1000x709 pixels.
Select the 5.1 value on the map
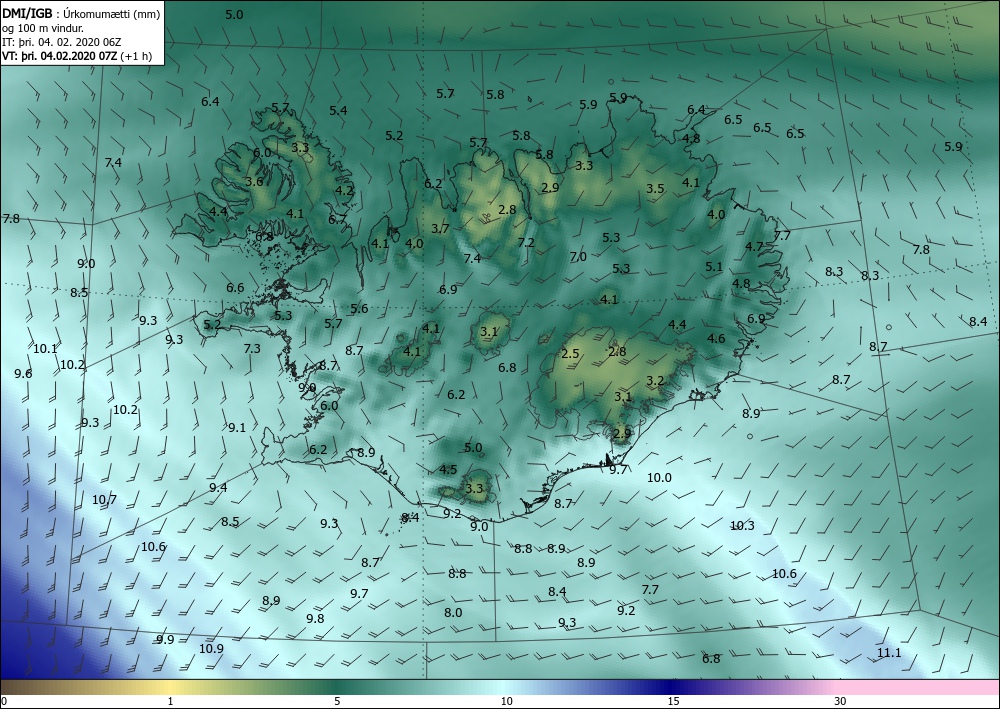click(714, 267)
